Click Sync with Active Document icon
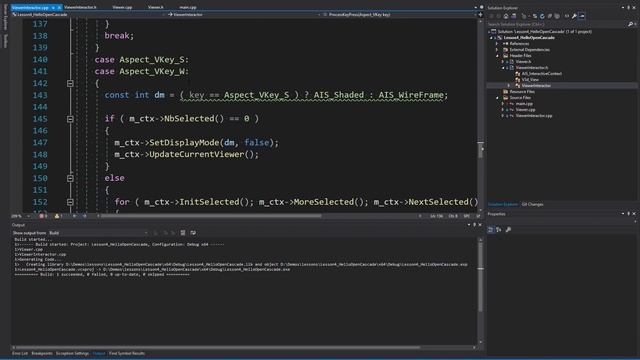The height and width of the screenshot is (360, 640). coord(535,16)
